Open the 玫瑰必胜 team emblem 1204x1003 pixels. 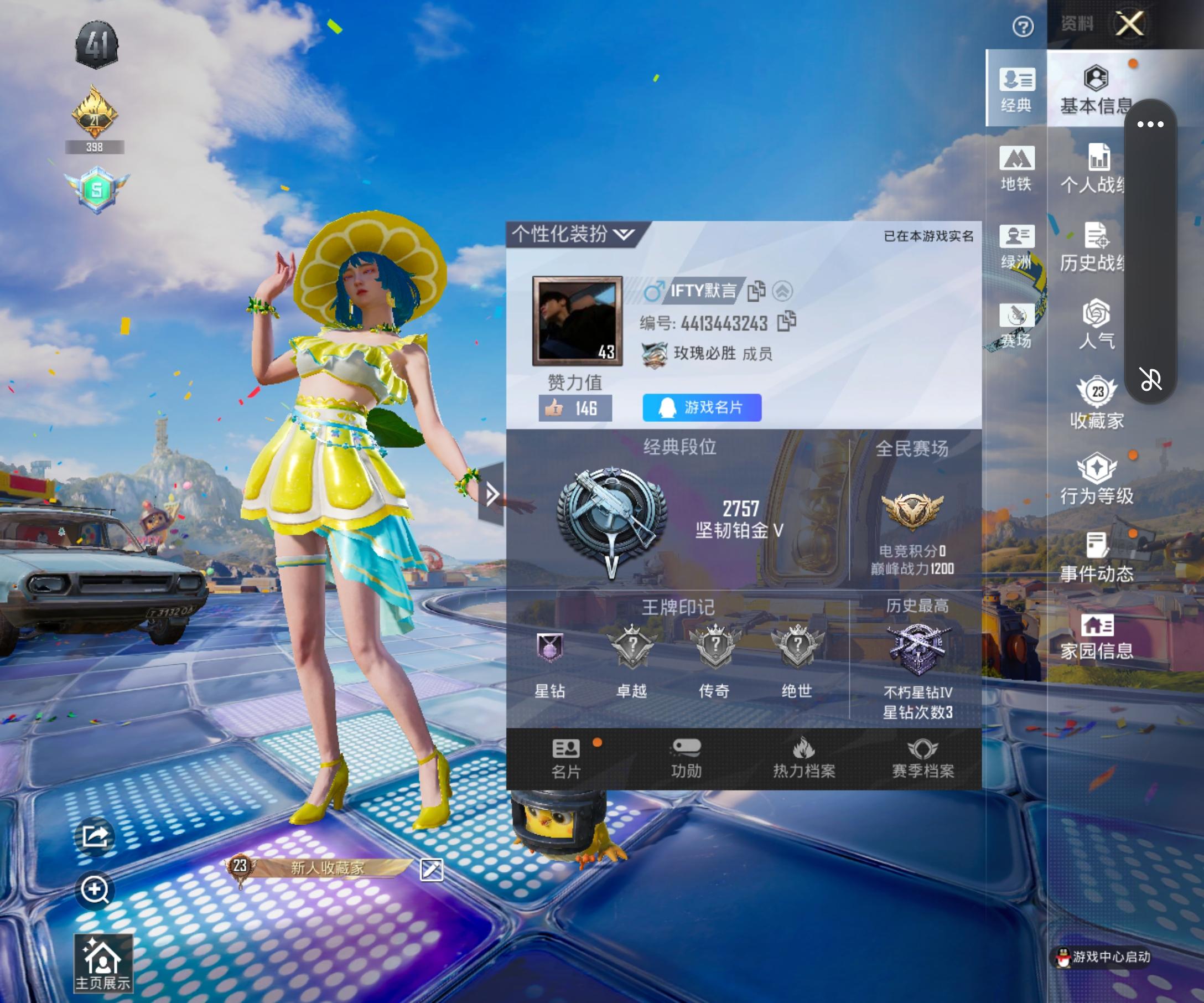pyautogui.click(x=654, y=354)
